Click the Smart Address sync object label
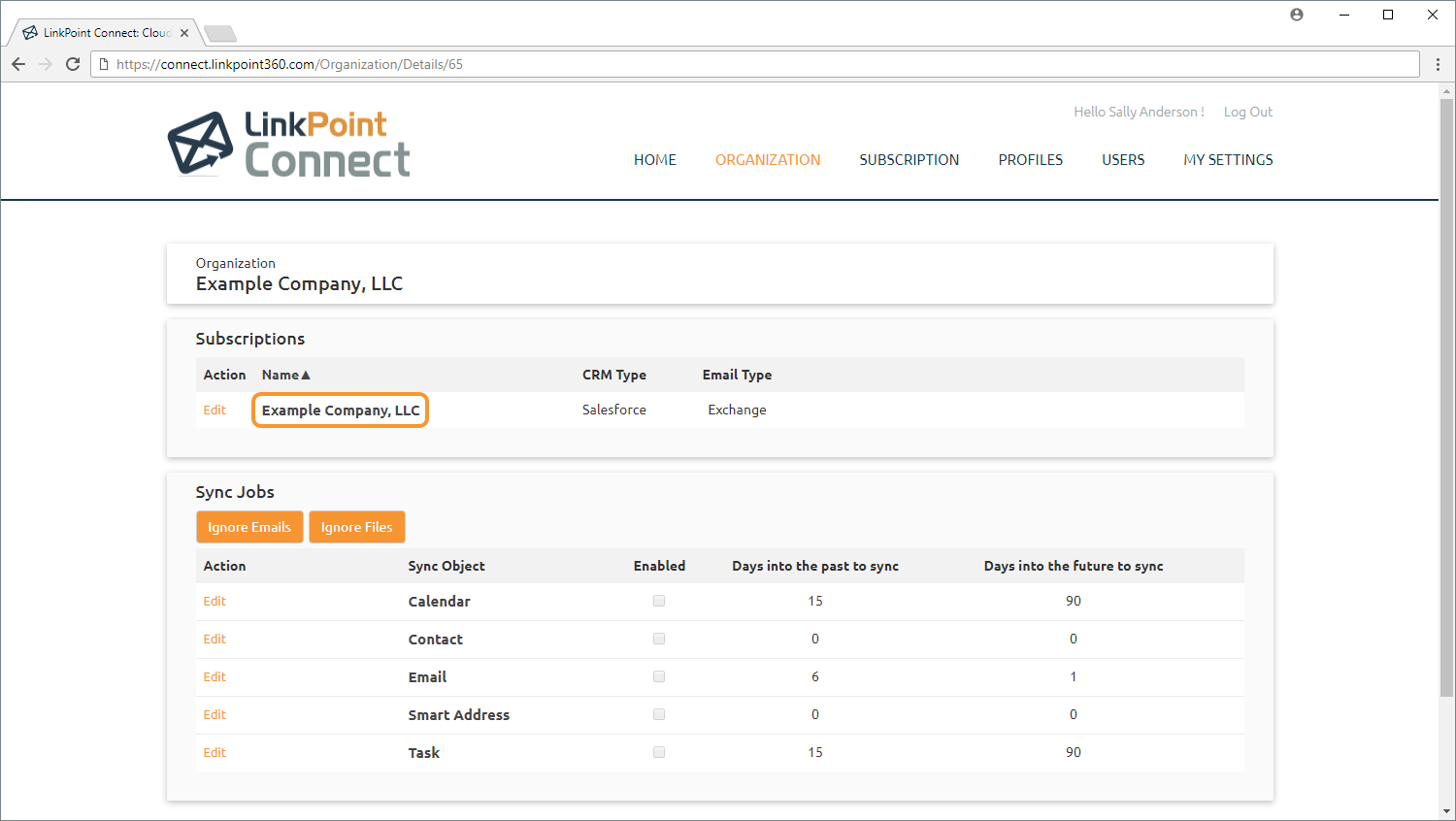 pyautogui.click(x=458, y=715)
